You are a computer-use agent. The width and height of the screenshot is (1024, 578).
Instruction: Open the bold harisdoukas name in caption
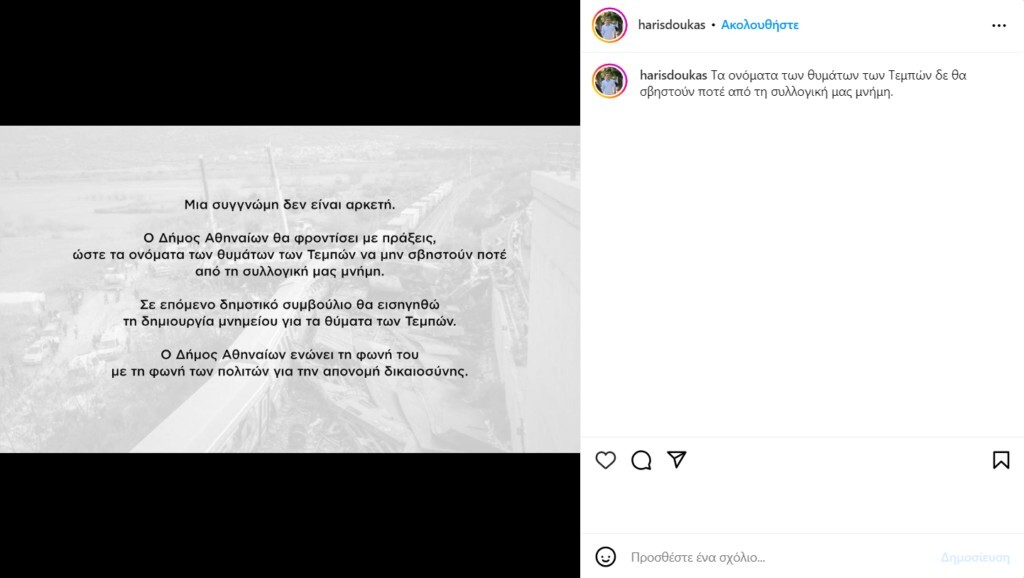(x=673, y=75)
